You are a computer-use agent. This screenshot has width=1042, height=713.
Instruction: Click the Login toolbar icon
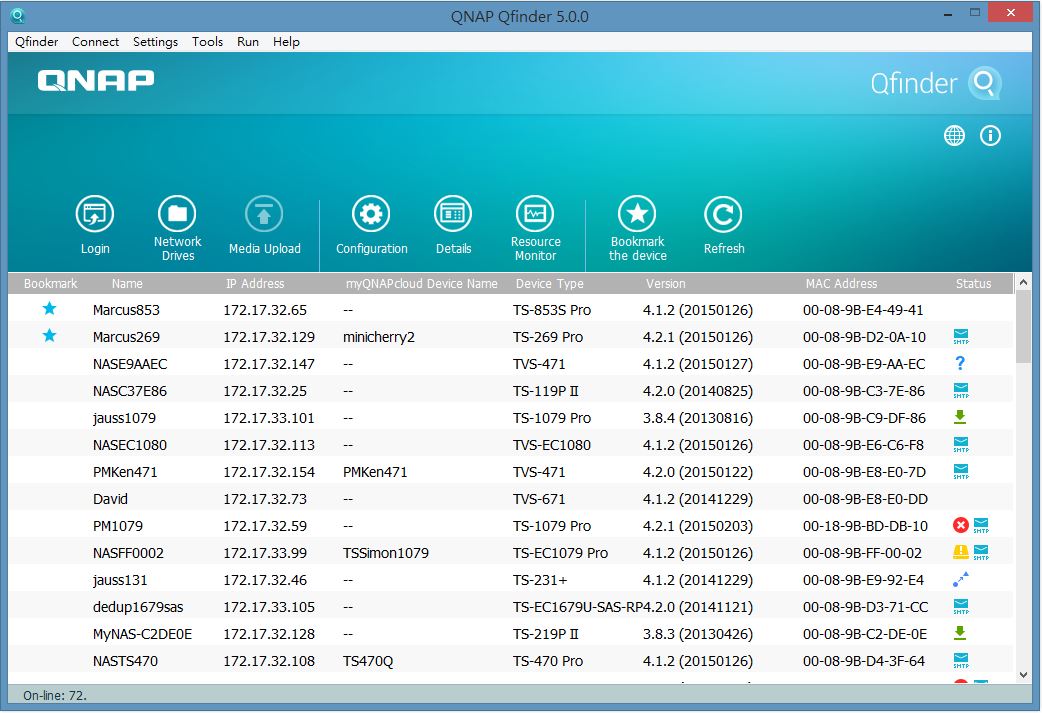(95, 214)
